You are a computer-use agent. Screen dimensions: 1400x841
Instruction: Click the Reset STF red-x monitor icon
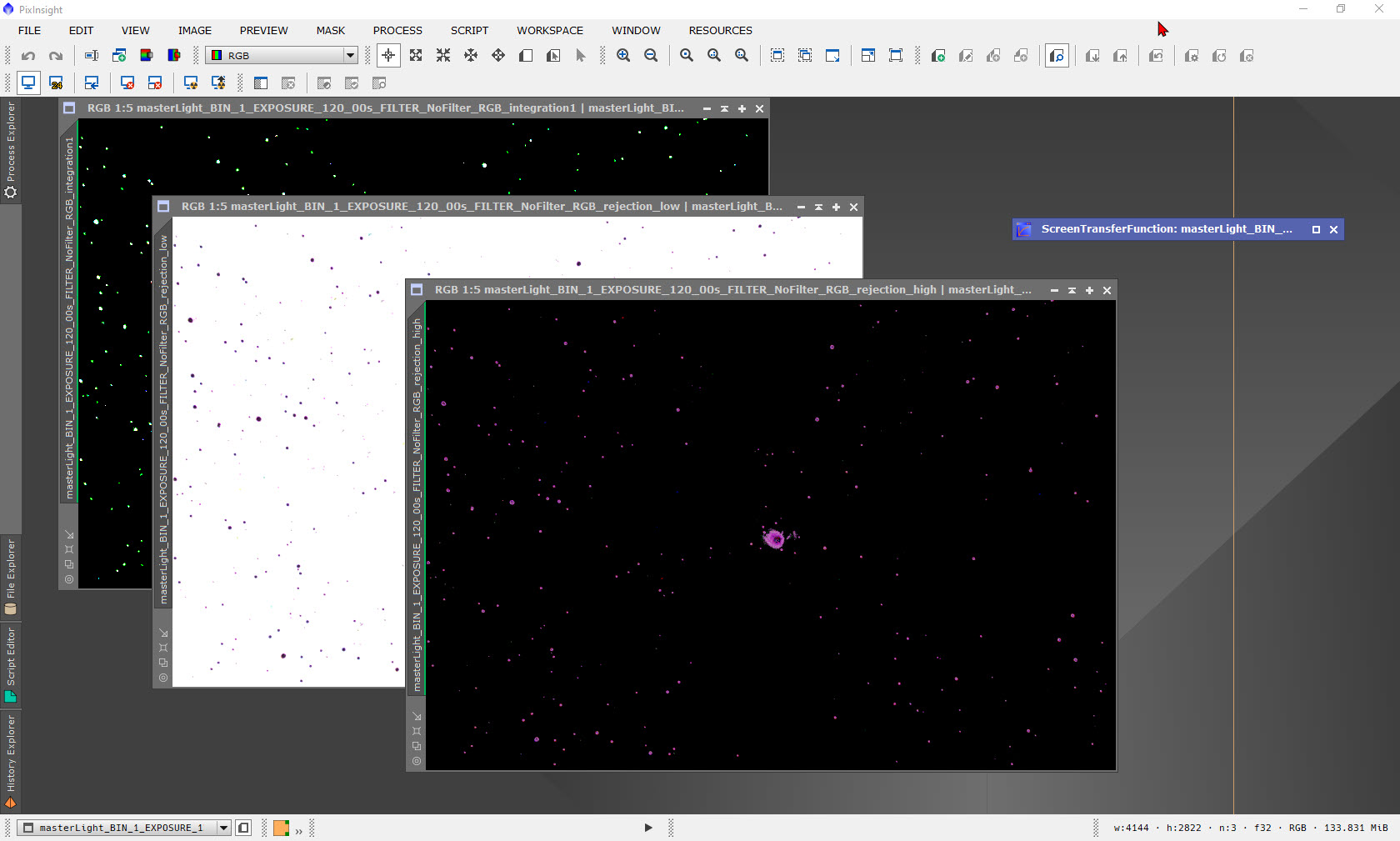tap(127, 83)
